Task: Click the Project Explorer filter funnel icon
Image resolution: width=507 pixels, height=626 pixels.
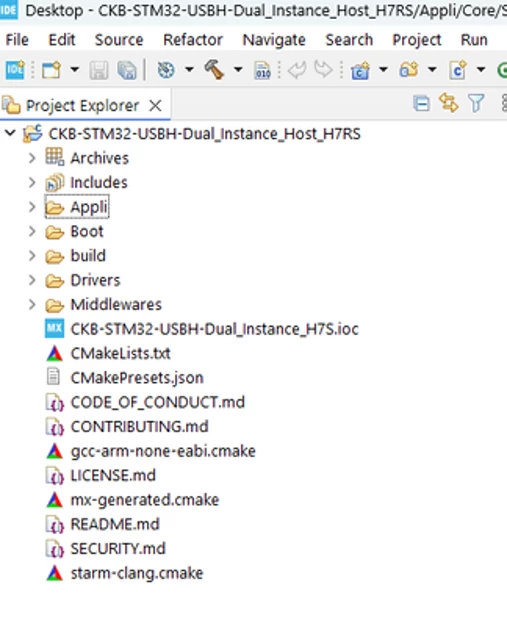Action: pos(476,103)
